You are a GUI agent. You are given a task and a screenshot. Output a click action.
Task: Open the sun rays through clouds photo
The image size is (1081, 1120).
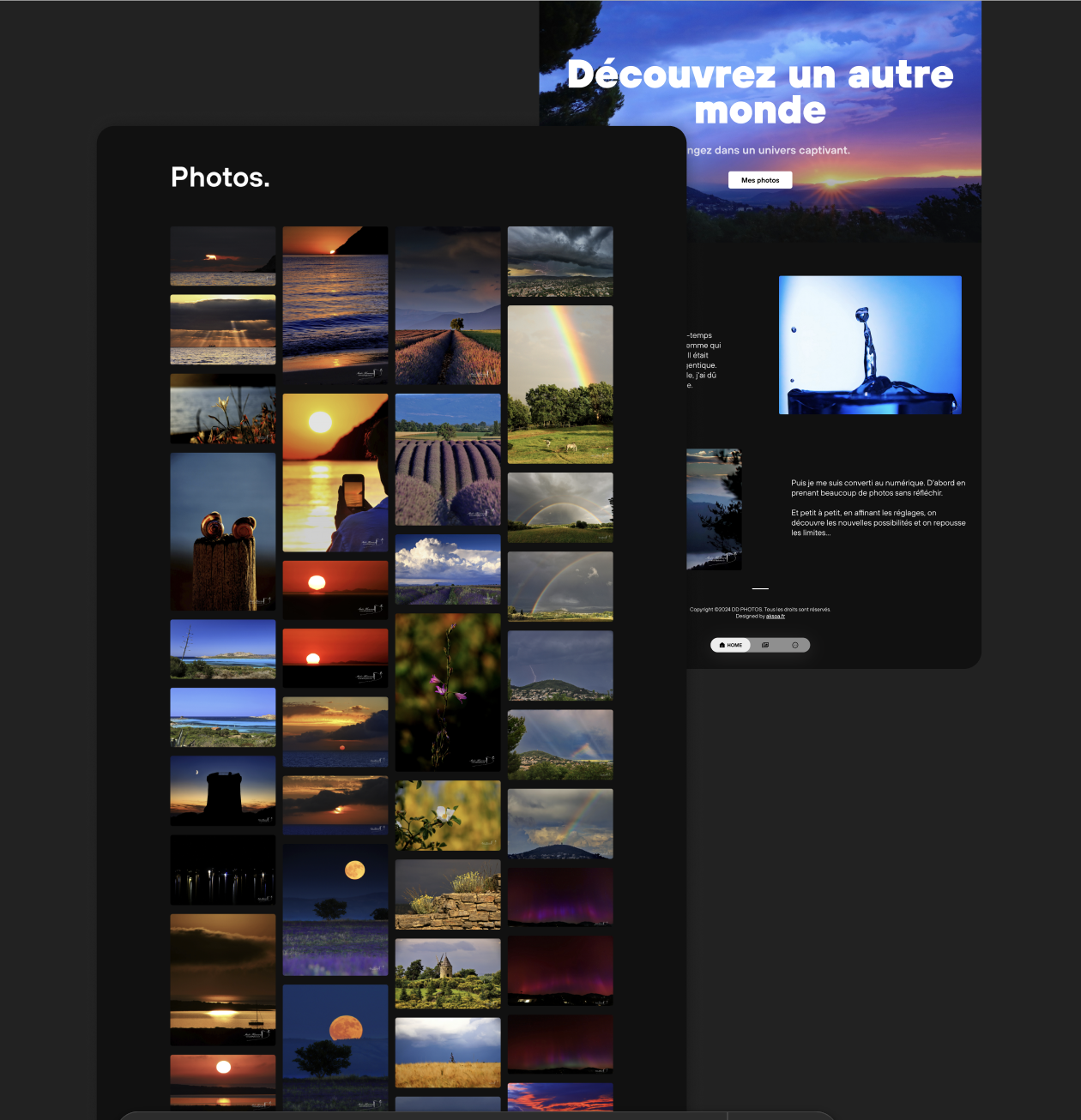pos(223,329)
